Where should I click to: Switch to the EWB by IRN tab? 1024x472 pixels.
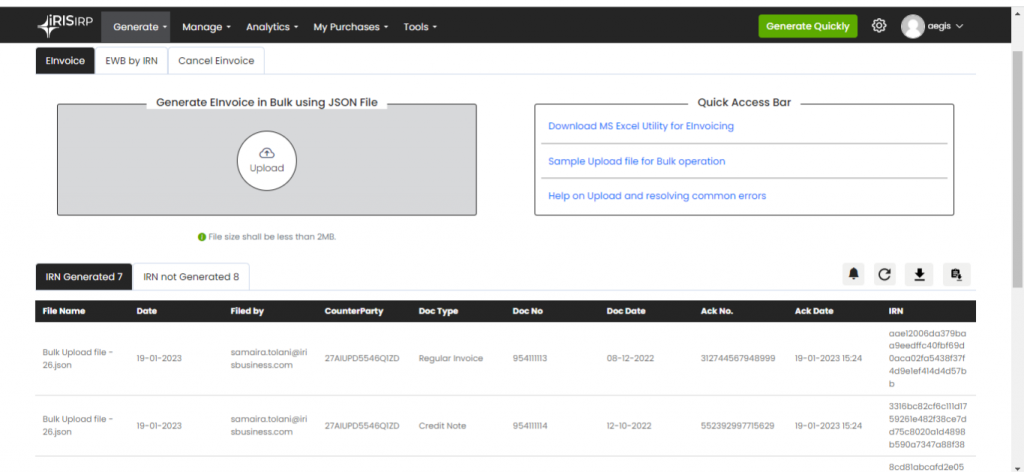(130, 61)
